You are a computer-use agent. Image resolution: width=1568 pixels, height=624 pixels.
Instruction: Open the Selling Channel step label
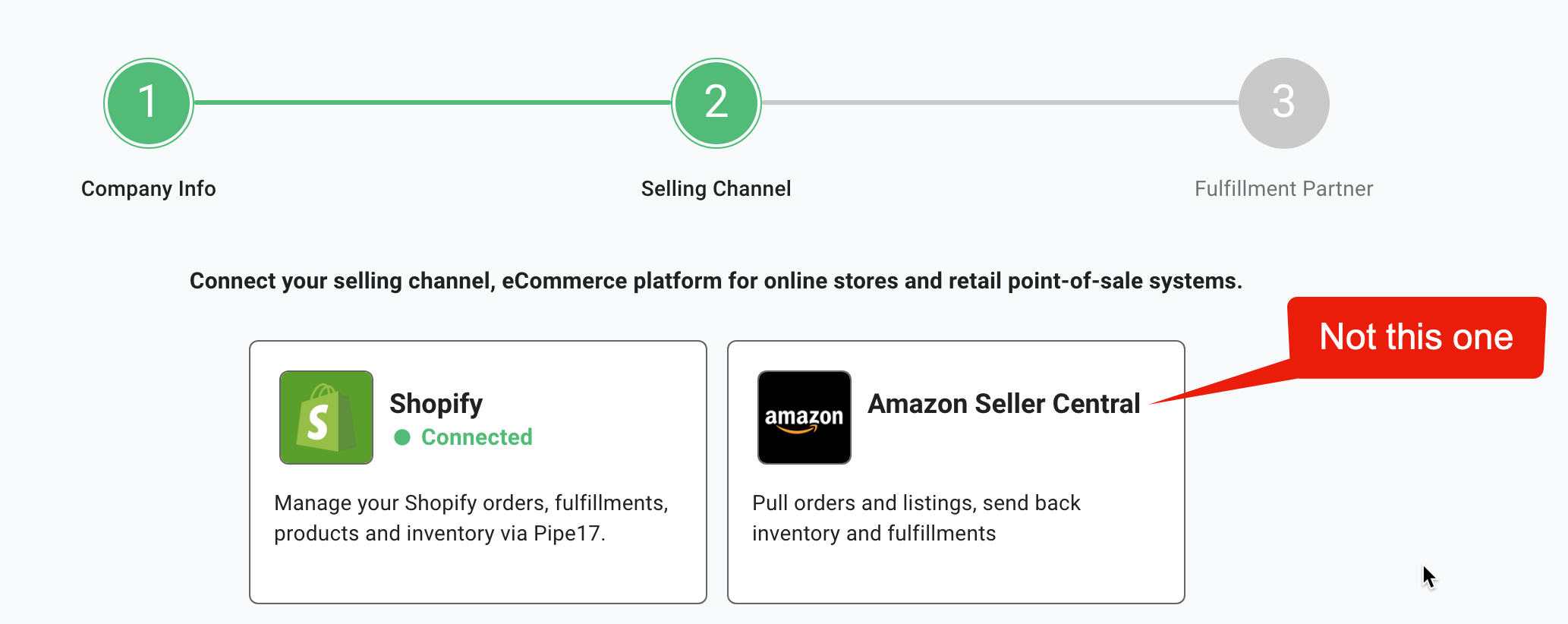click(x=716, y=188)
